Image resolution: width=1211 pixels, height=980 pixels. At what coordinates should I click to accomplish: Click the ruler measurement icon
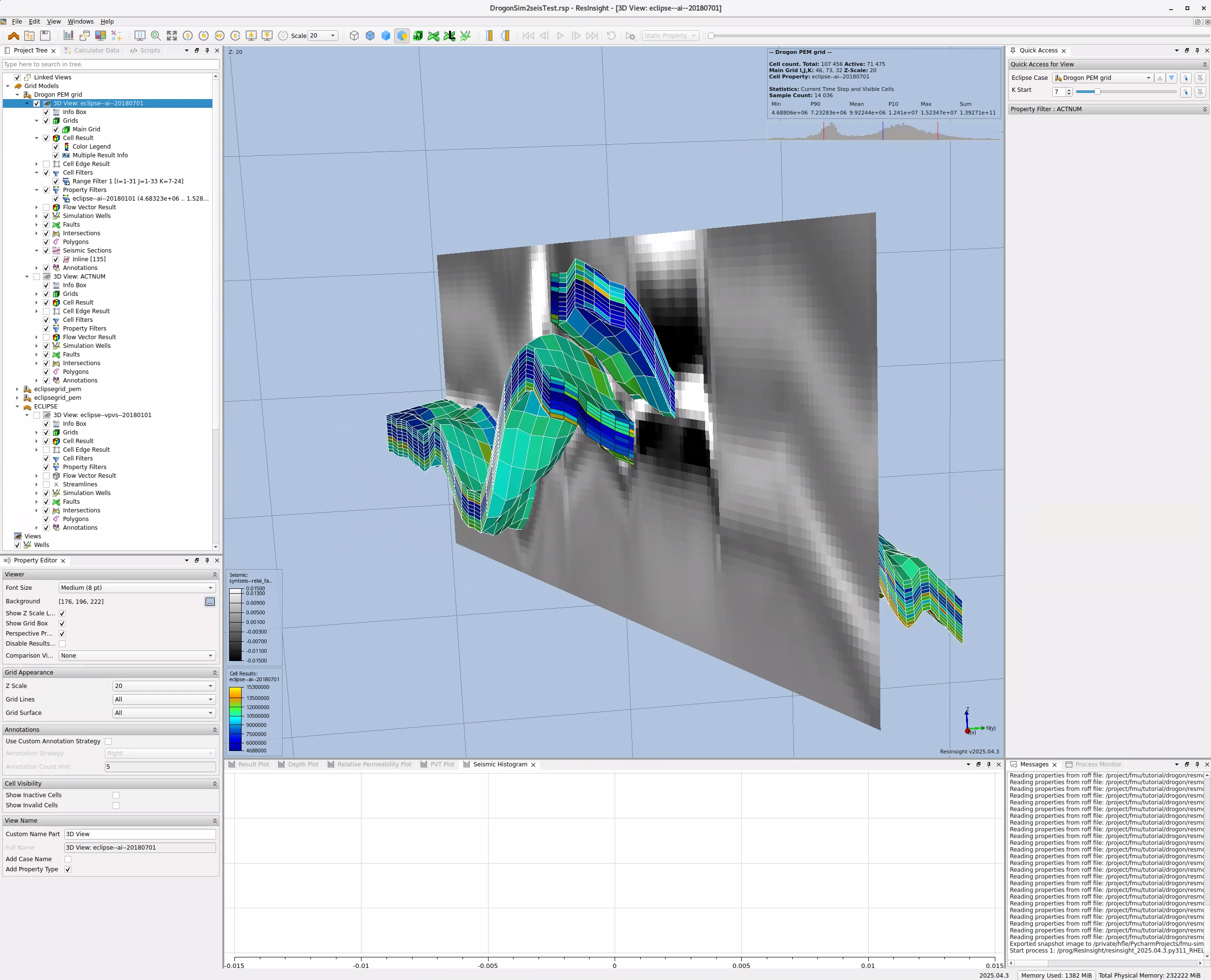(489, 36)
